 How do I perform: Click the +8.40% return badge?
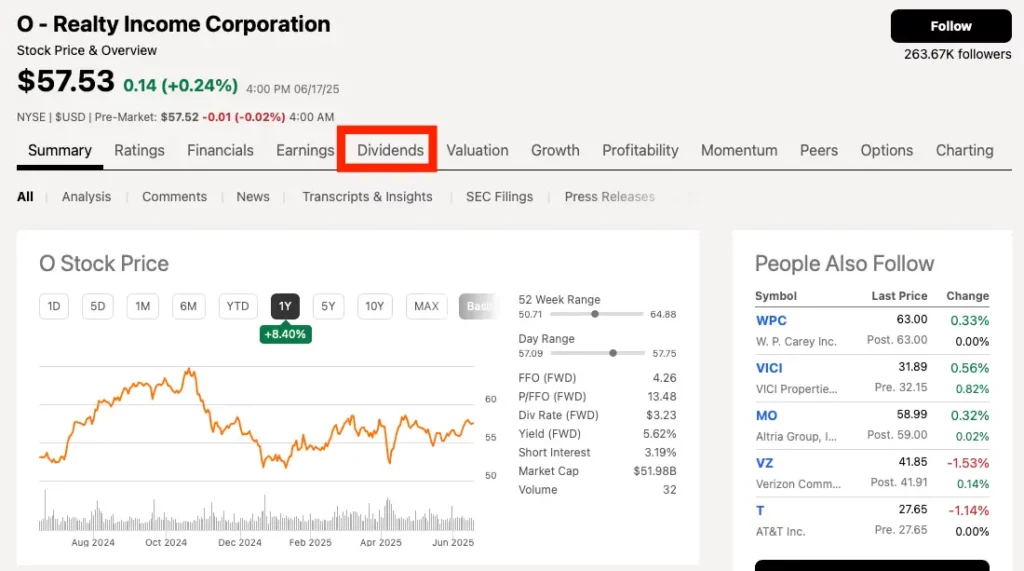[285, 334]
